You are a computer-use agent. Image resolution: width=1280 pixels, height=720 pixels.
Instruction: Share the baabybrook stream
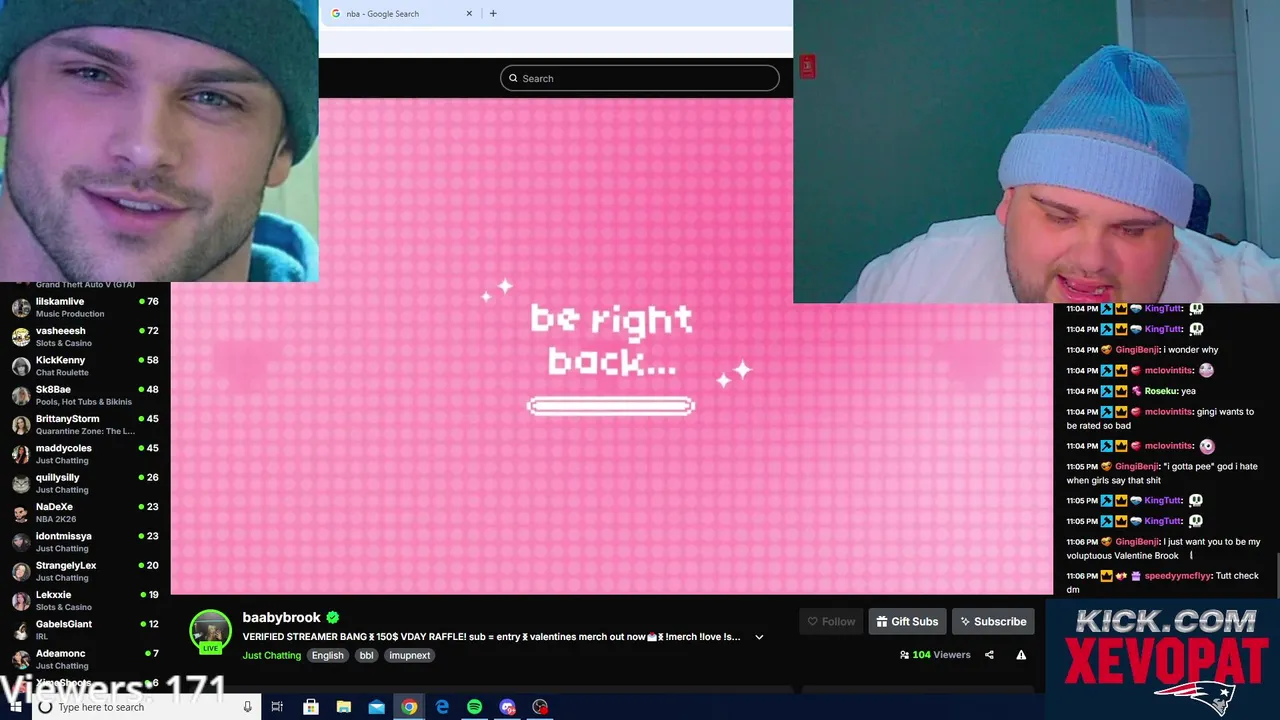click(x=989, y=655)
